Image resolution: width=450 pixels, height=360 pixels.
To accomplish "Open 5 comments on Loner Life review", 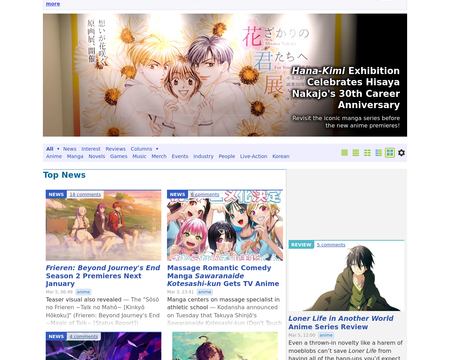I will 331,245.
